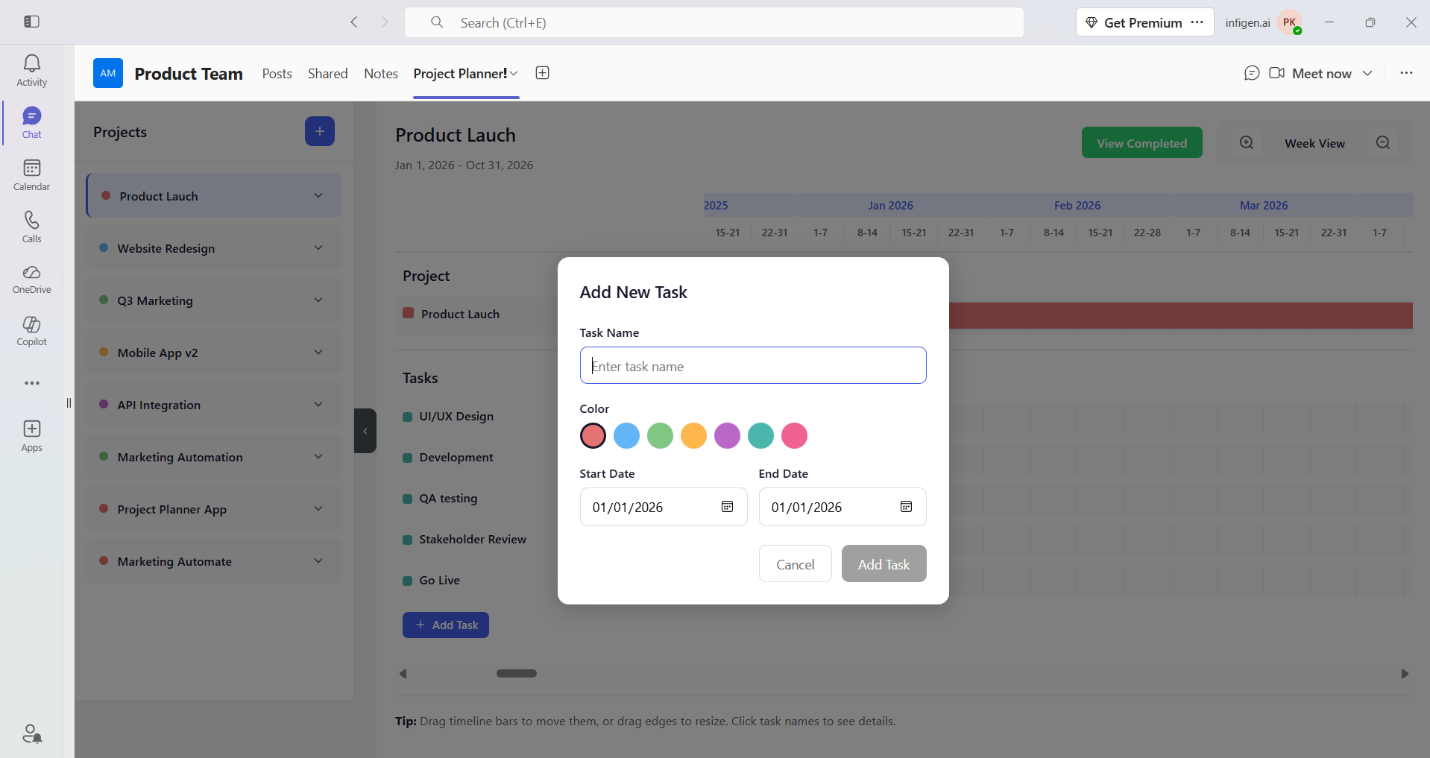Viewport: 1430px width, 758px height.
Task: Pick the blue color swatch
Action: click(x=627, y=436)
